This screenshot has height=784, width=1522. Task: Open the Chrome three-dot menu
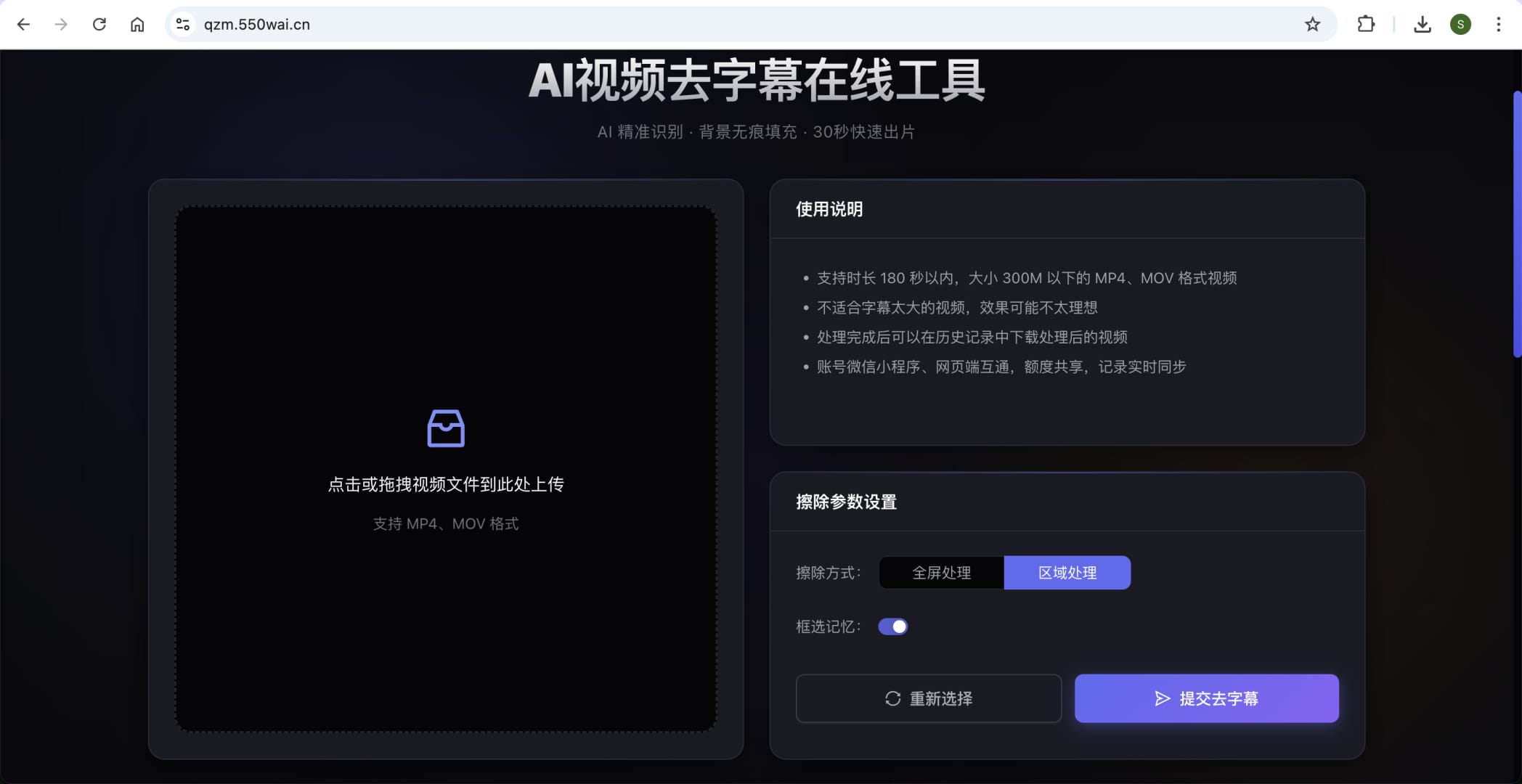point(1498,24)
